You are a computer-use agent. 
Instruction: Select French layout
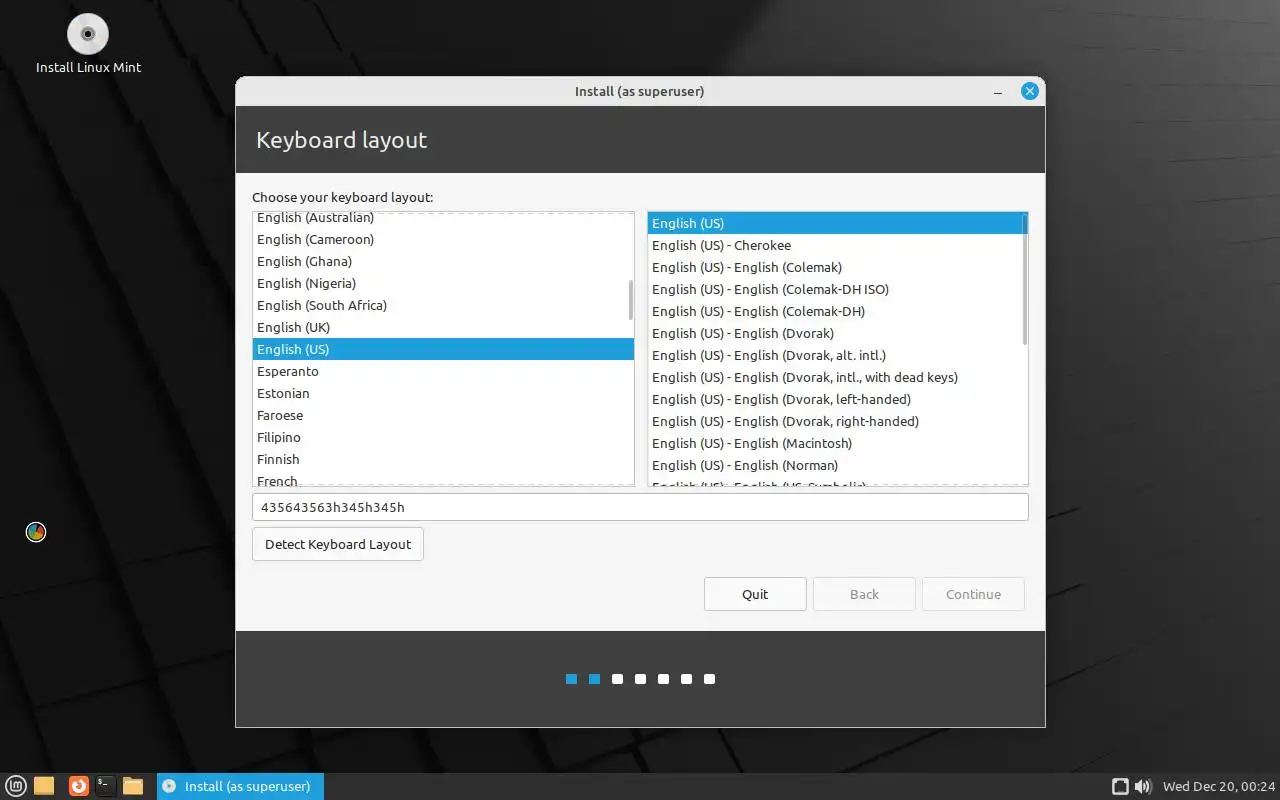click(x=443, y=479)
